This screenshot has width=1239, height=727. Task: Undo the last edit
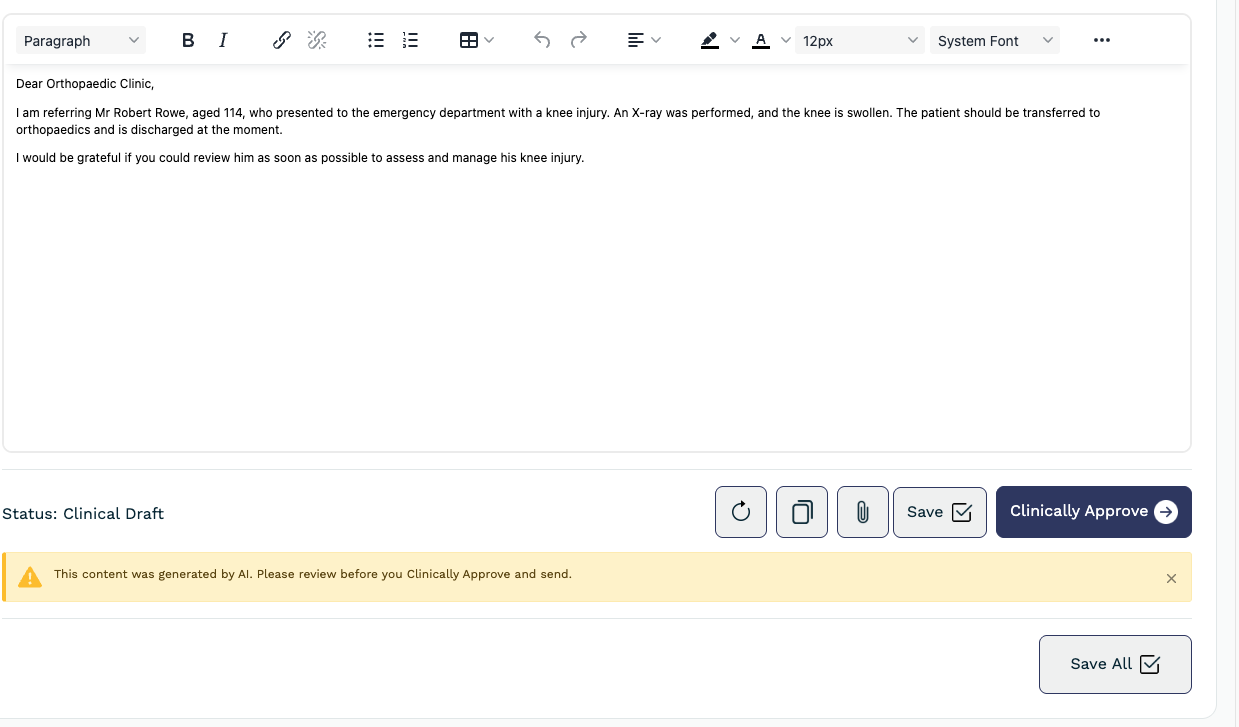(542, 41)
